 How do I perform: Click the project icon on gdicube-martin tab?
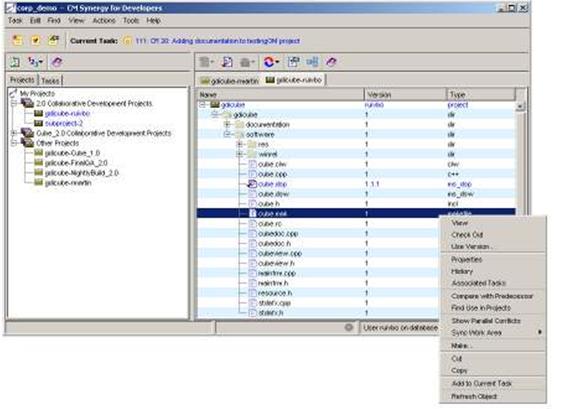(x=205, y=81)
